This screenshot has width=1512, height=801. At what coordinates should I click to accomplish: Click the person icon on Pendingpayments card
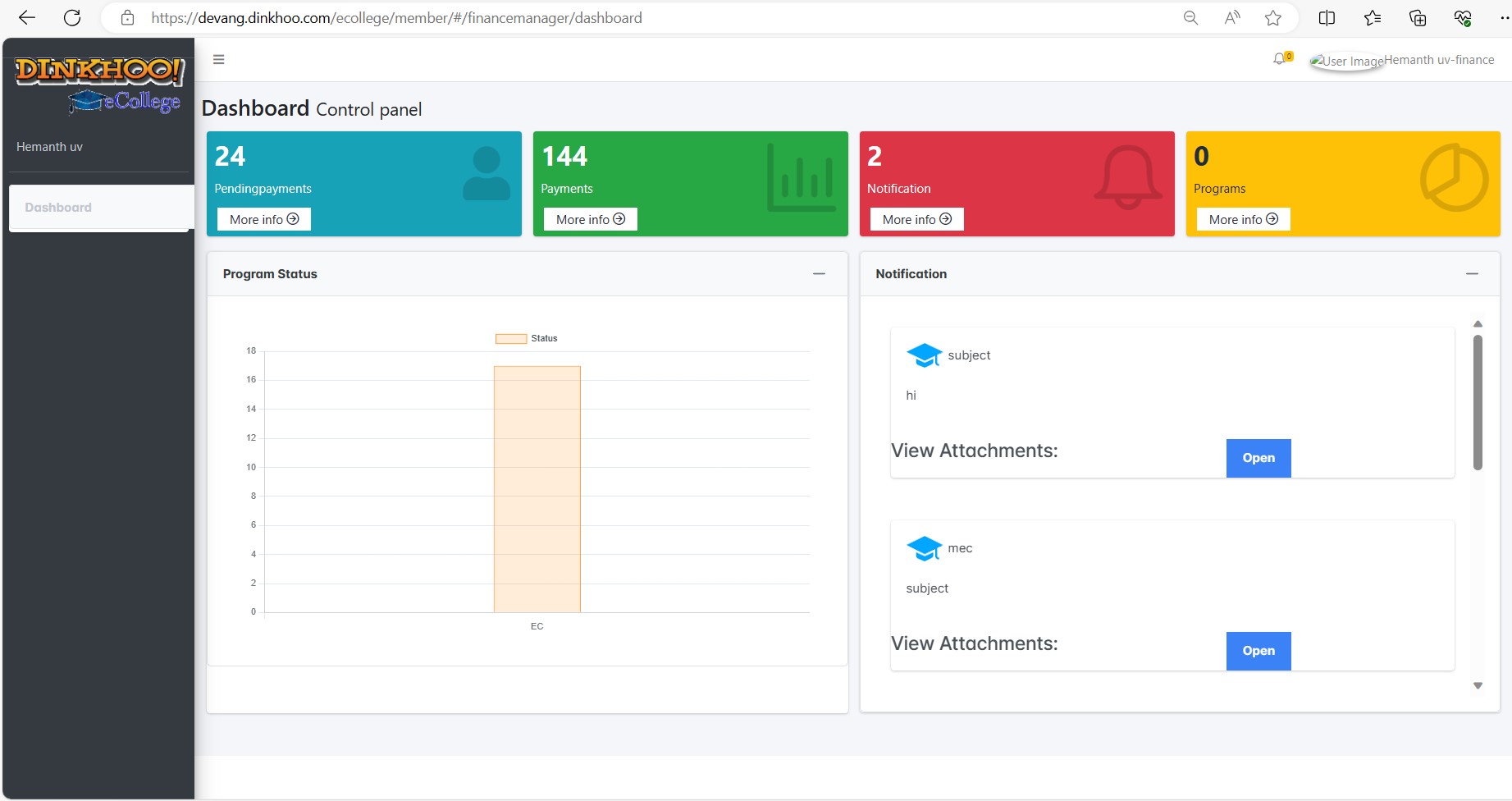pos(486,173)
